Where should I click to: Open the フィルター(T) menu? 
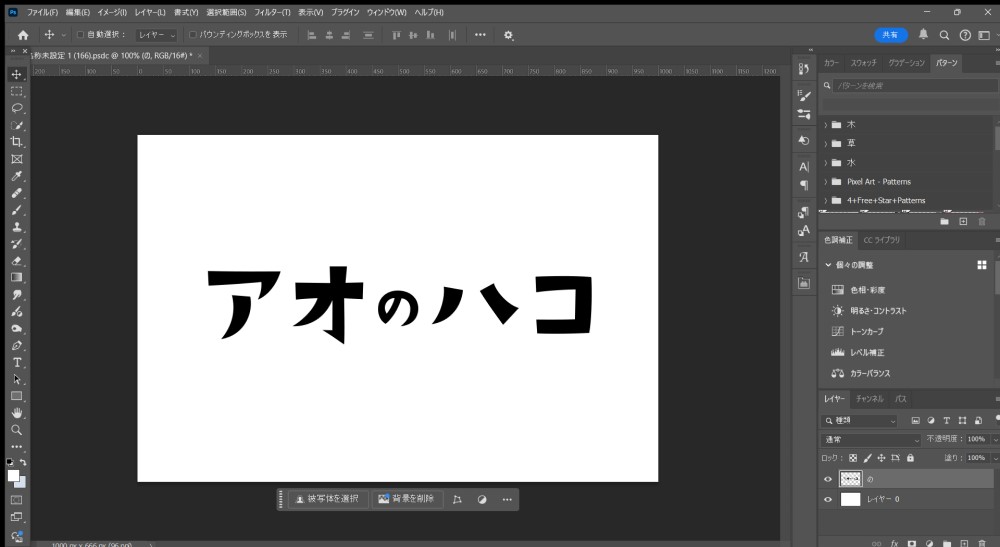272,12
